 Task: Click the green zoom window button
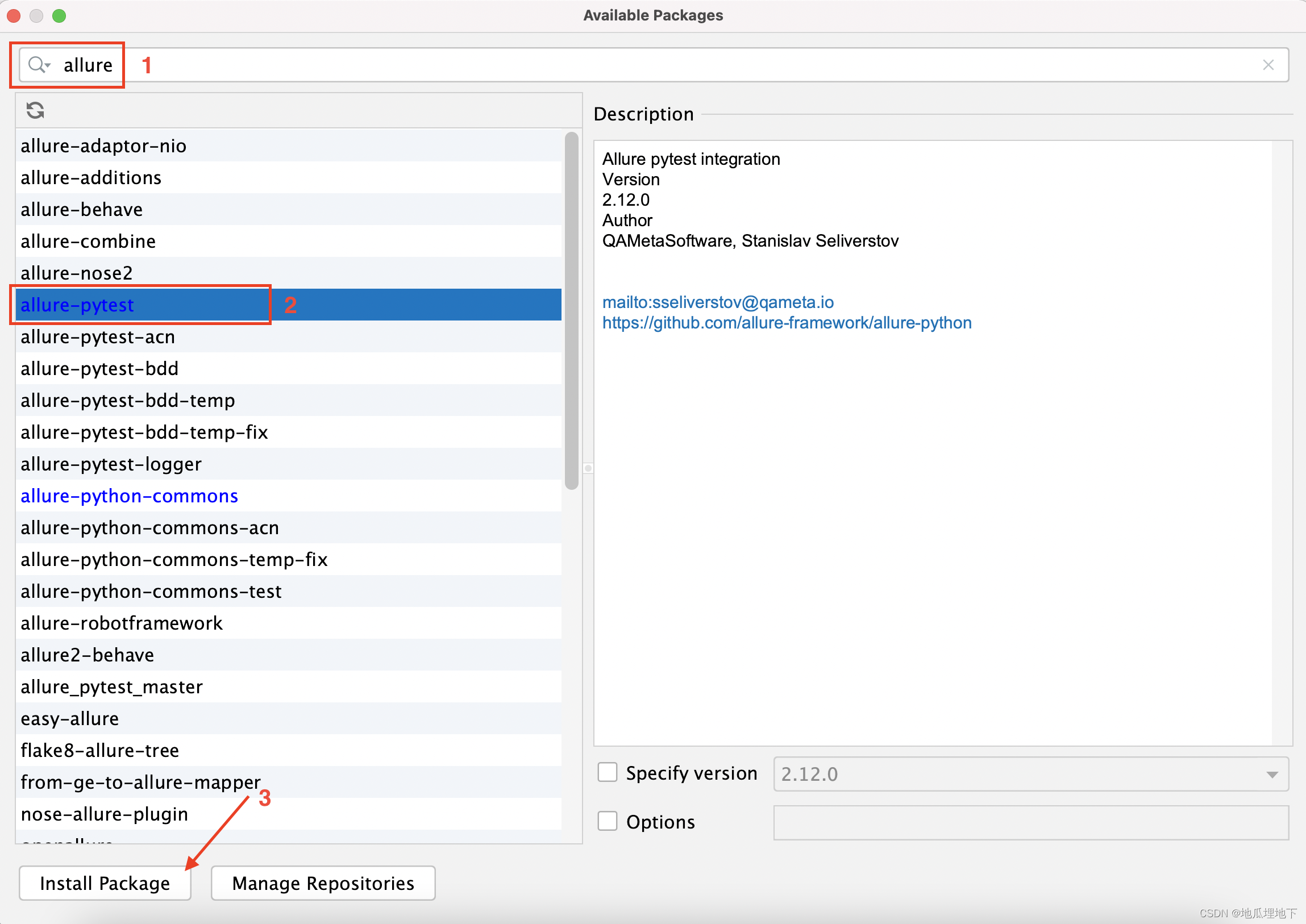pos(59,15)
